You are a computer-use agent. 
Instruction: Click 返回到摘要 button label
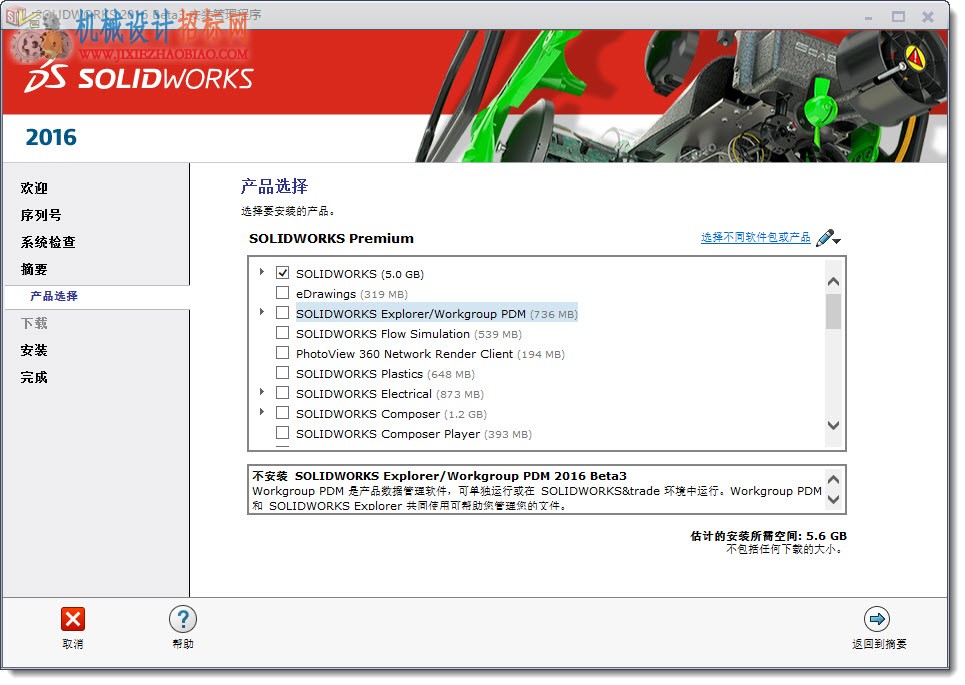click(x=879, y=644)
